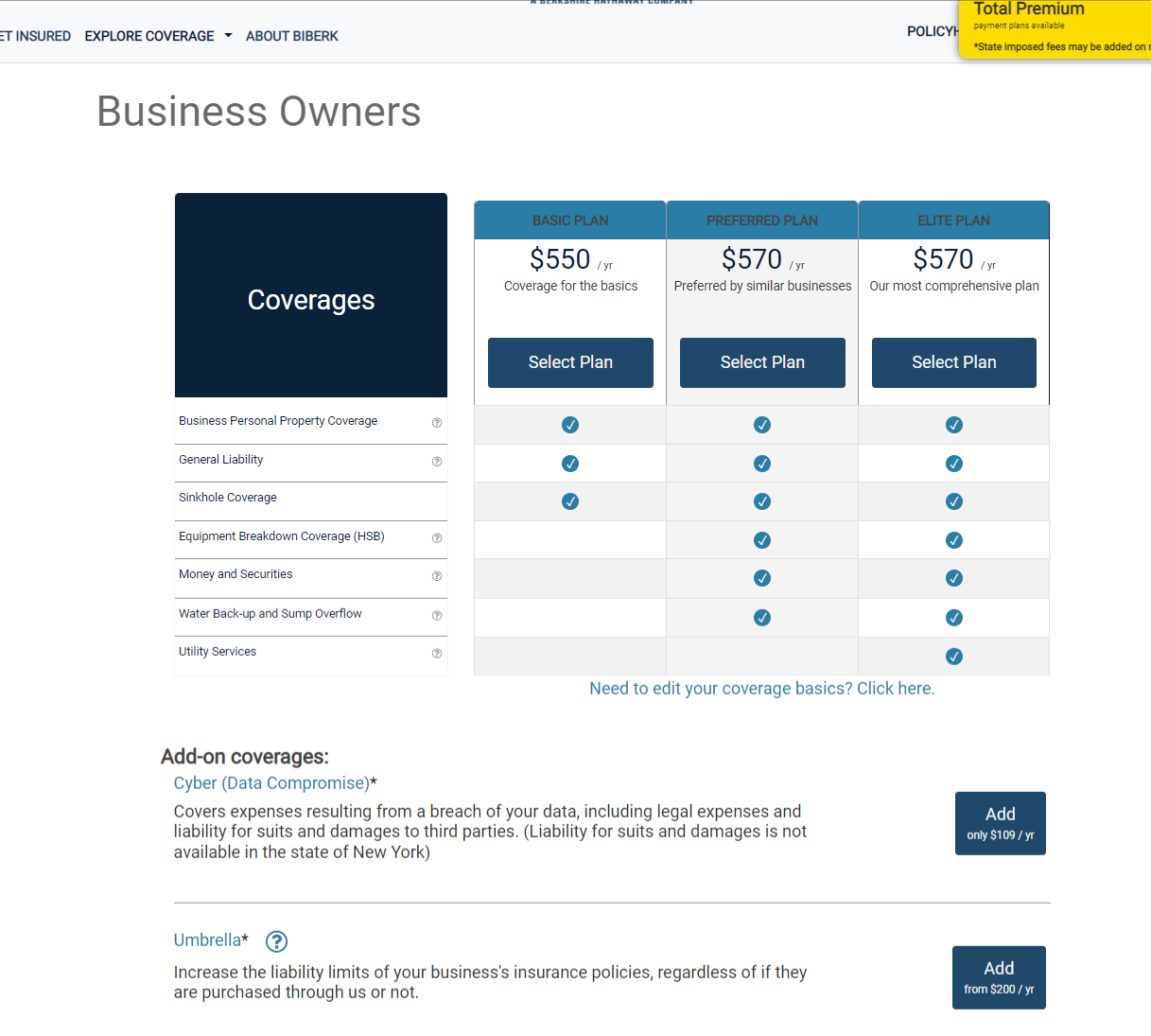Open help for Business Personal Property Coverage
Viewport: 1151px width, 1036px height.
point(437,423)
